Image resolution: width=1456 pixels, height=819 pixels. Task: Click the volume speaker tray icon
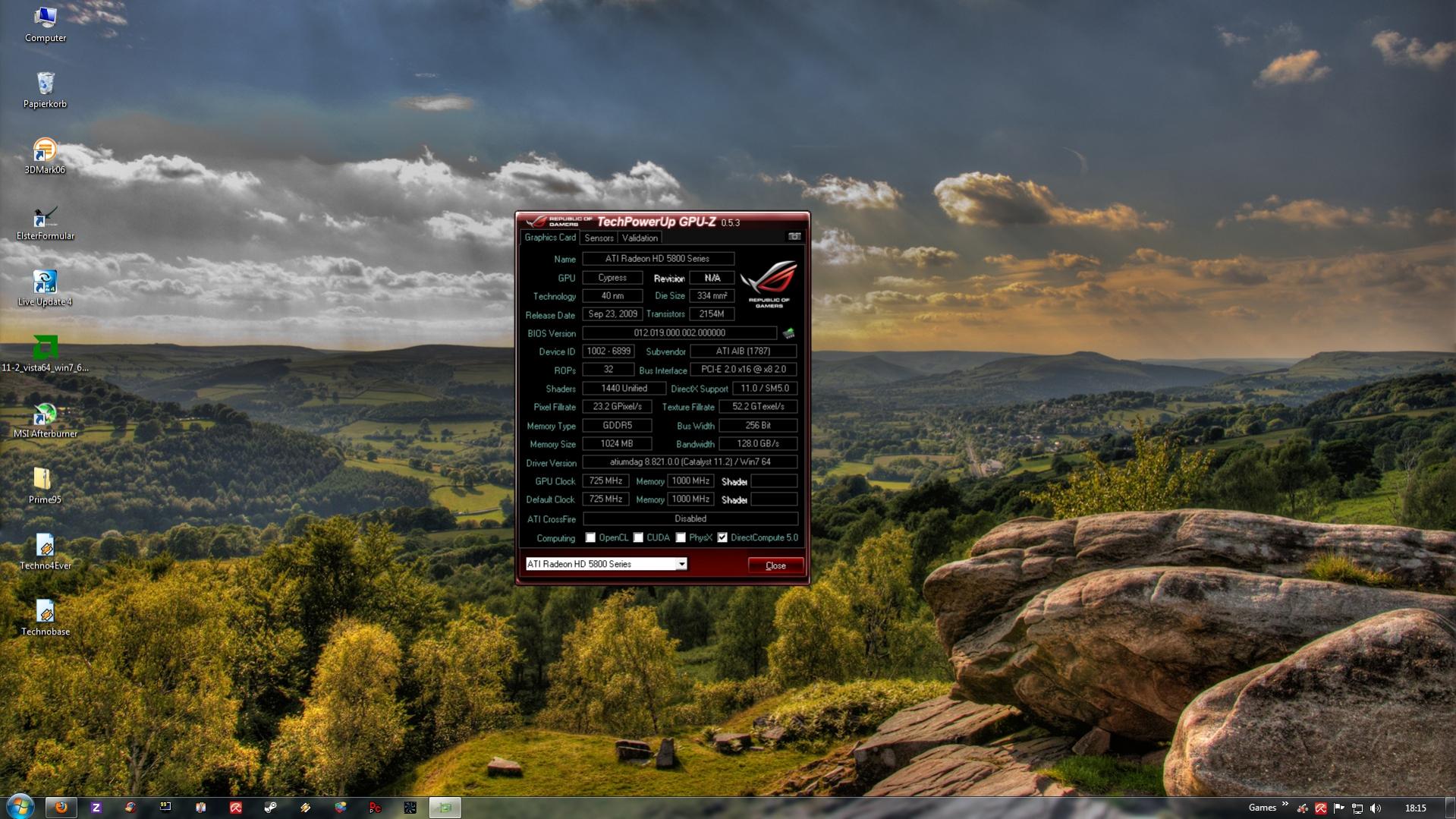tap(1375, 808)
